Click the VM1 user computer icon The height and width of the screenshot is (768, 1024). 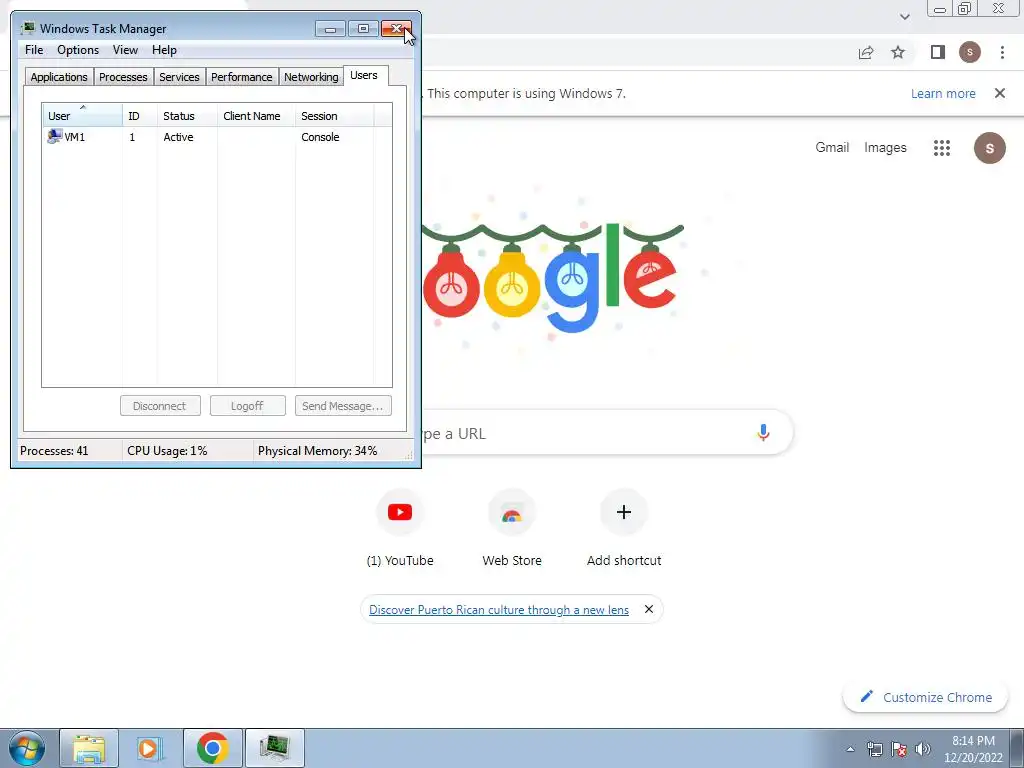(x=54, y=136)
